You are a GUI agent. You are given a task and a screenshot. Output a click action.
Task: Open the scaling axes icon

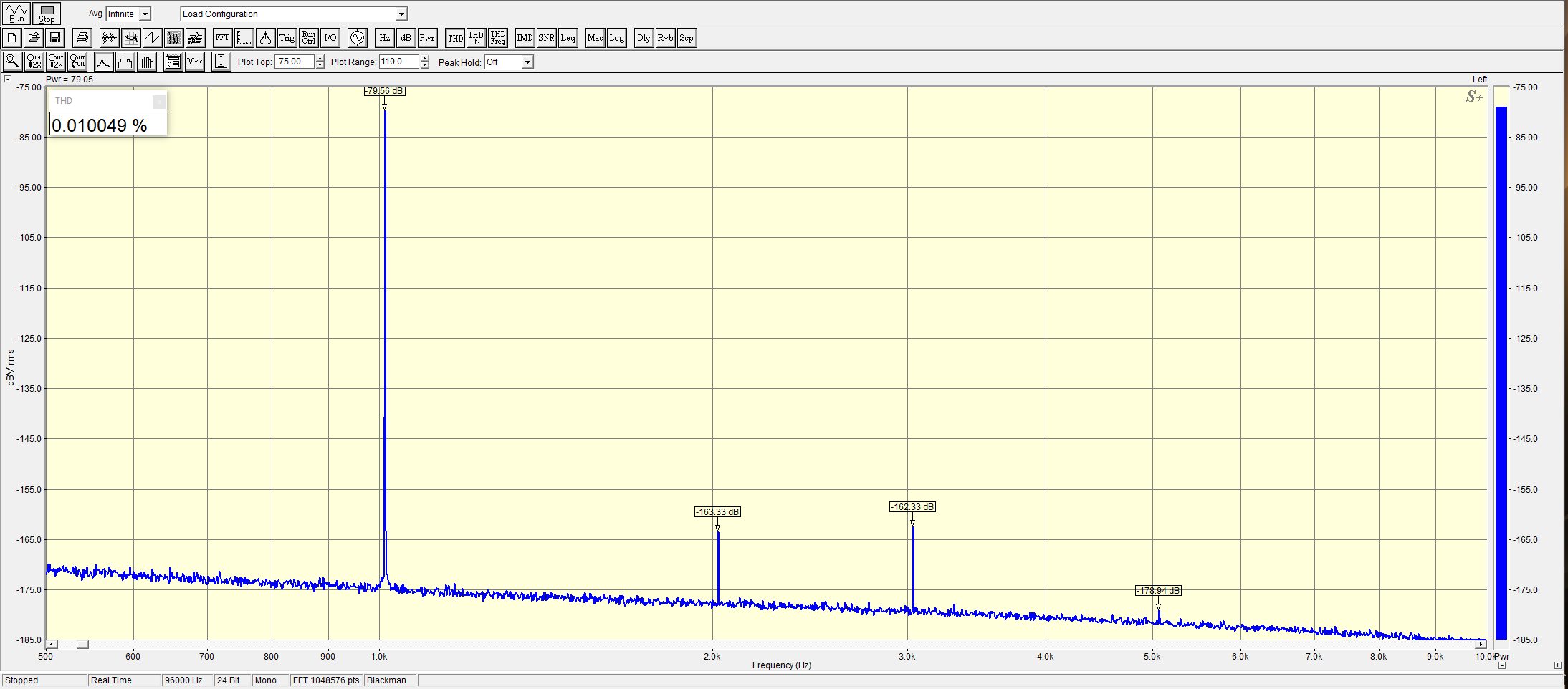pos(244,38)
